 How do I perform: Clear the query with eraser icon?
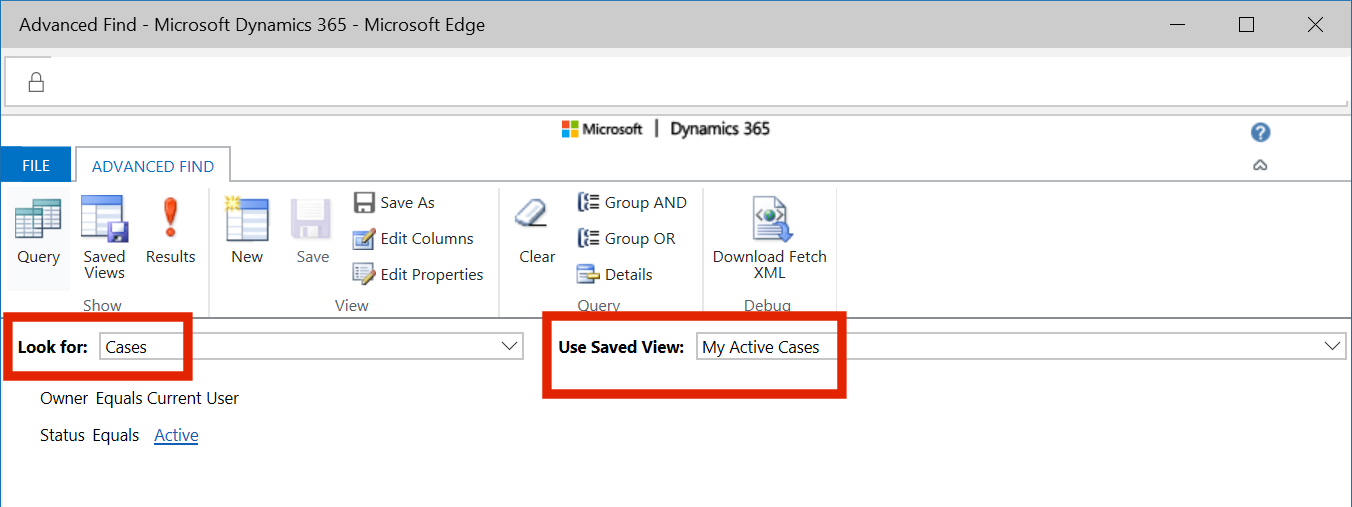point(537,230)
